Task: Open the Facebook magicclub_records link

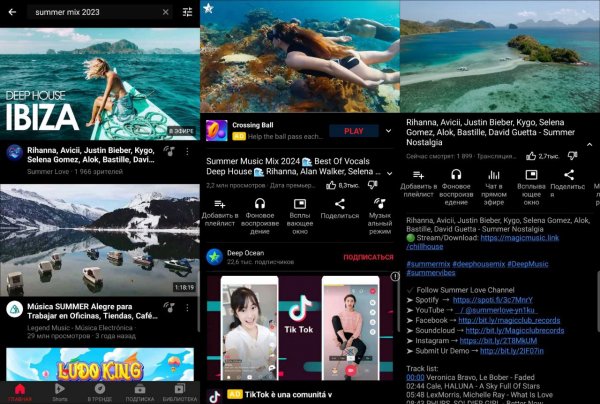Action: point(509,320)
